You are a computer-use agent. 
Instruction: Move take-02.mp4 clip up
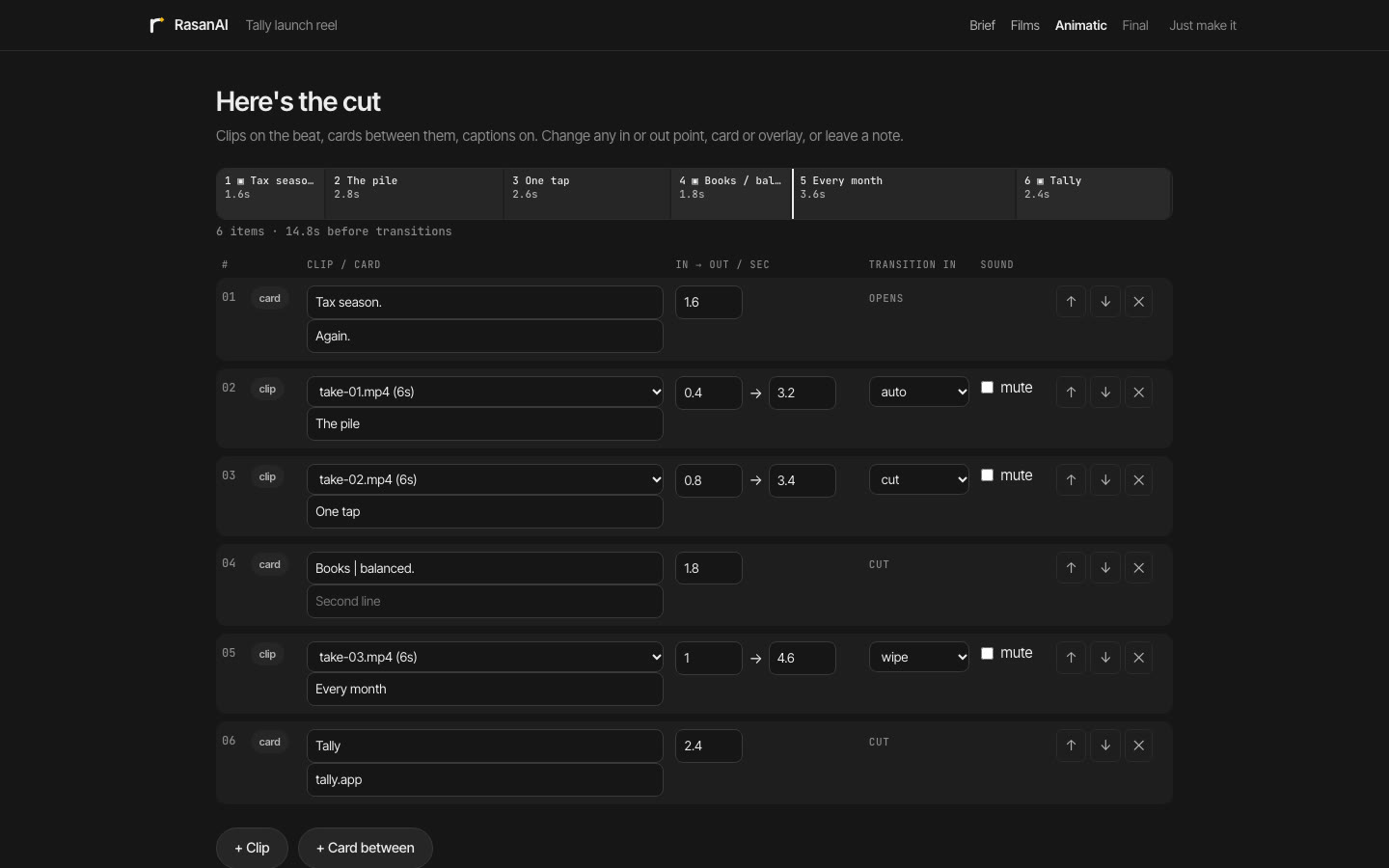coord(1071,480)
